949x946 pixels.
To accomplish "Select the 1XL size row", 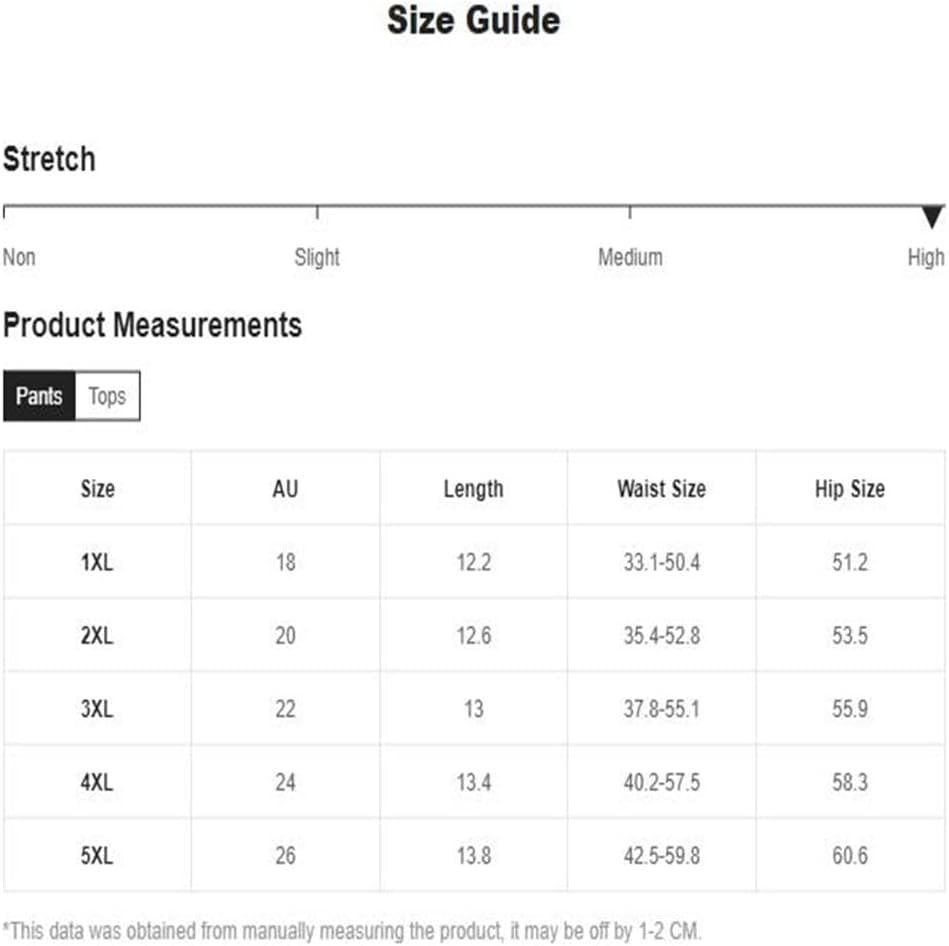I will pos(474,562).
